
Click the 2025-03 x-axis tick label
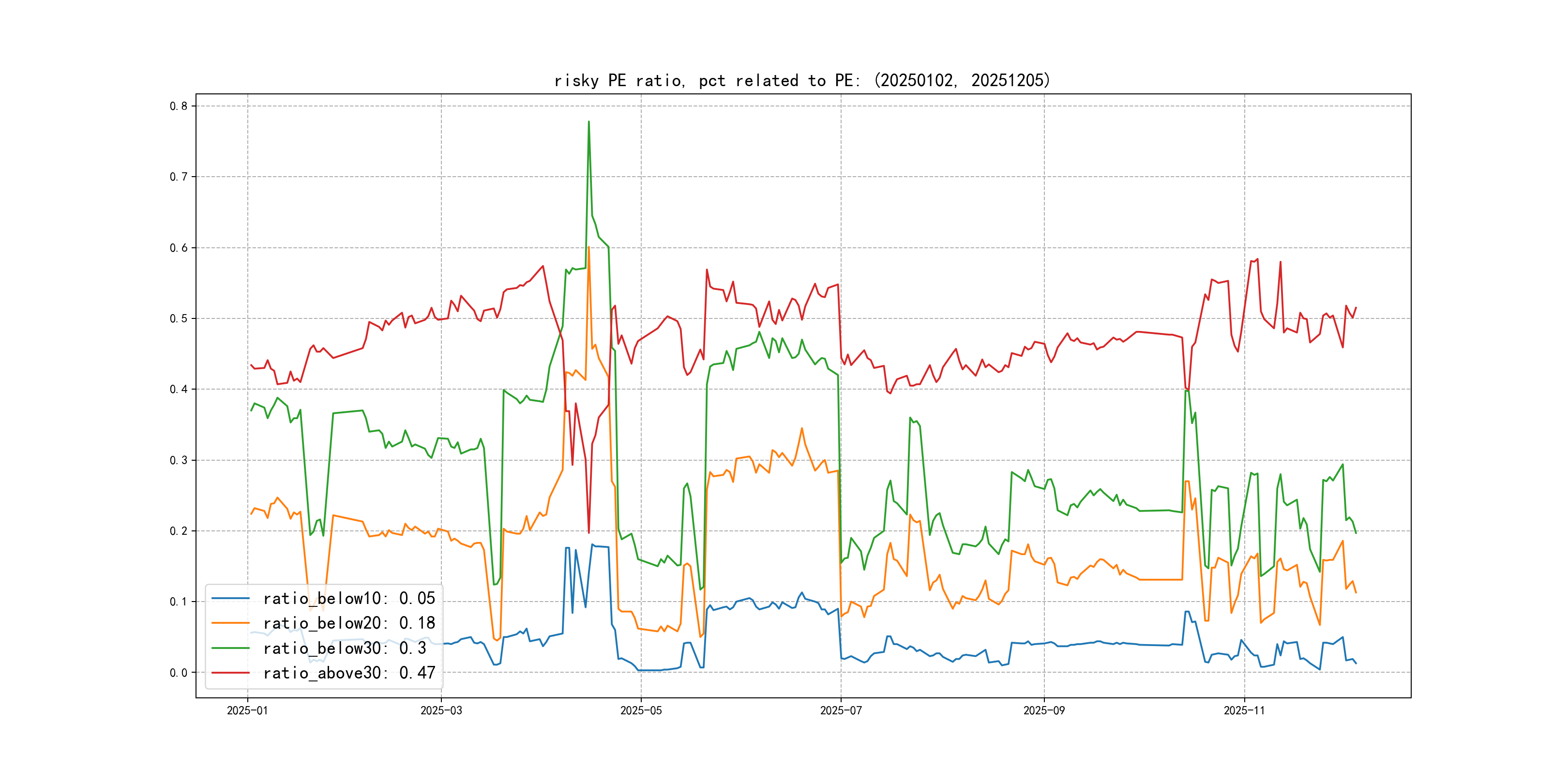coord(441,710)
